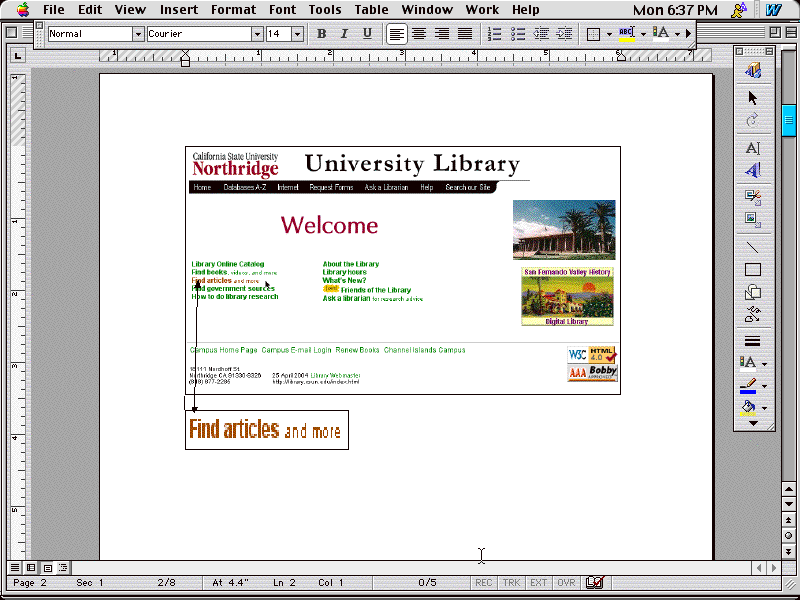Switch to Online Layout view
The image size is (800, 600).
coord(31,567)
